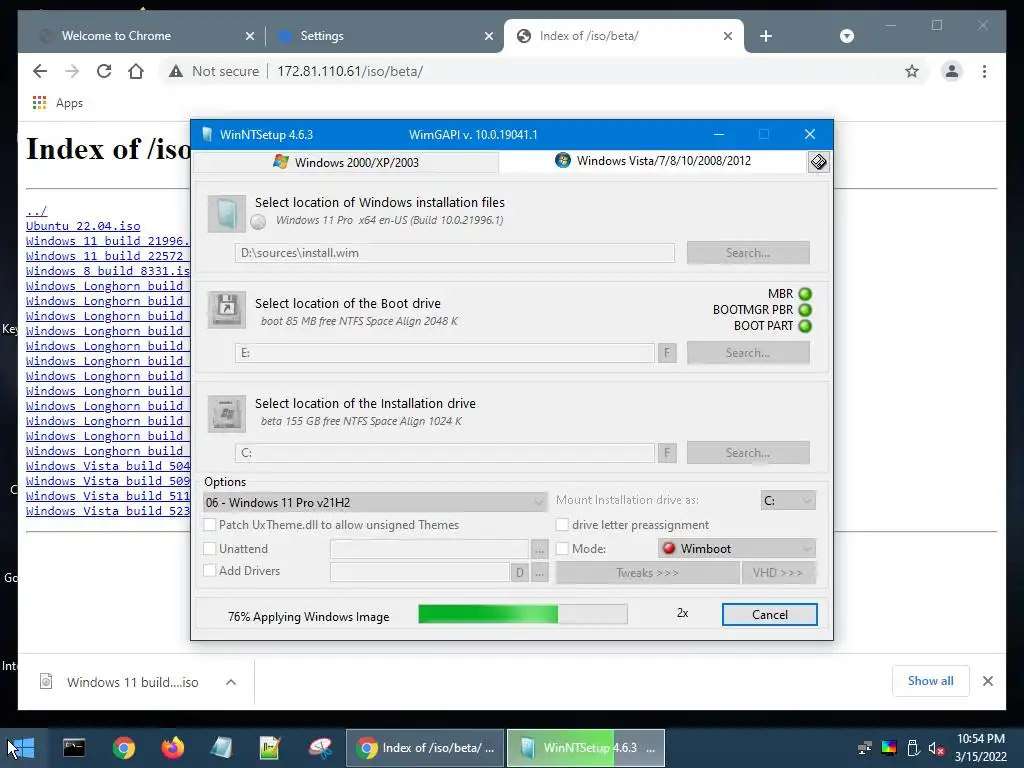Cancel the Windows image applying
Viewport: 1024px width, 768px height.
769,615
